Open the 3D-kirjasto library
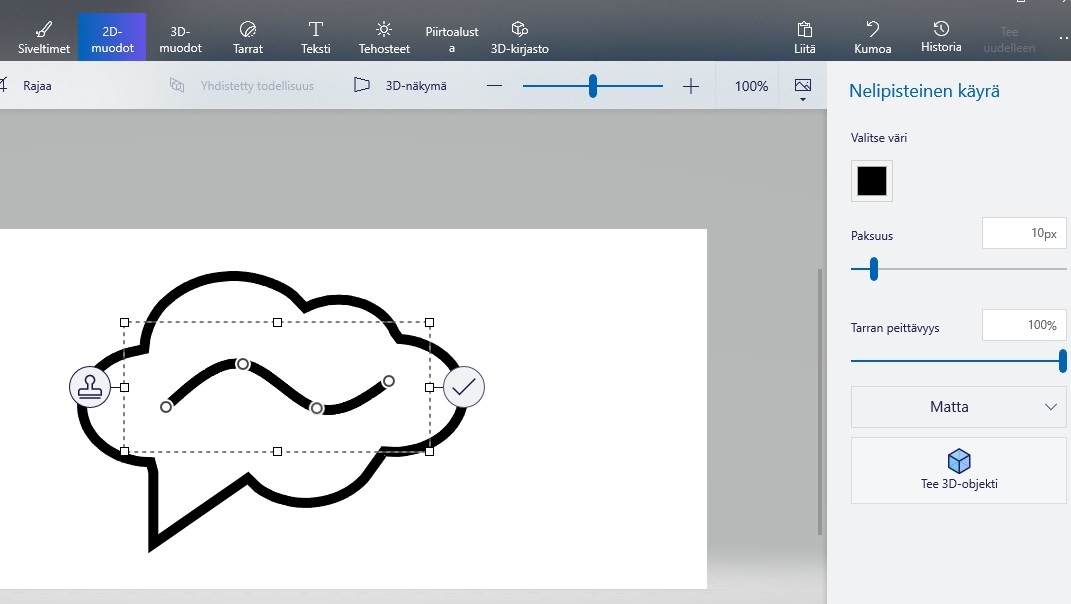This screenshot has width=1071, height=604. point(519,37)
